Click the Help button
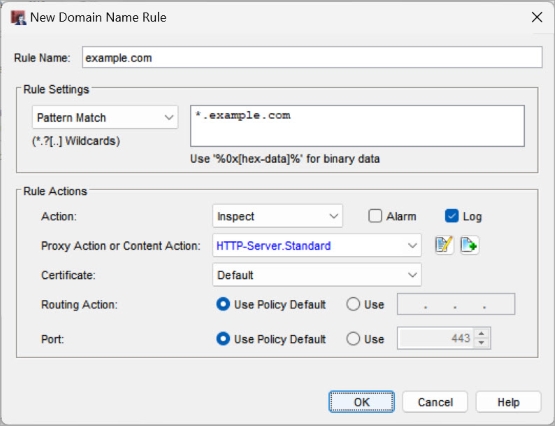Image resolution: width=555 pixels, height=426 pixels. pyautogui.click(x=509, y=402)
